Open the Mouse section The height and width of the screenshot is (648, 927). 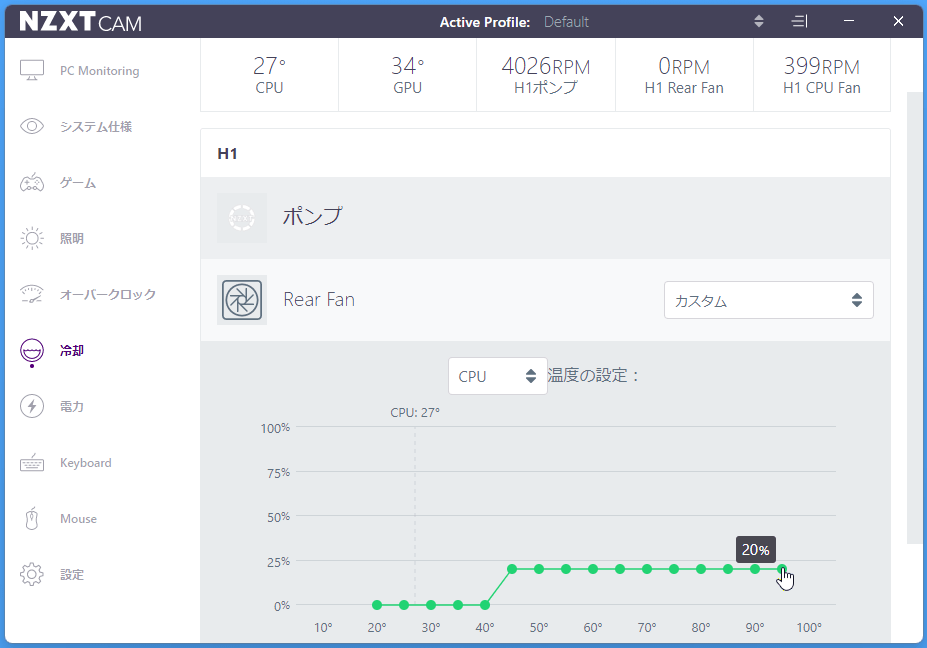tap(79, 519)
